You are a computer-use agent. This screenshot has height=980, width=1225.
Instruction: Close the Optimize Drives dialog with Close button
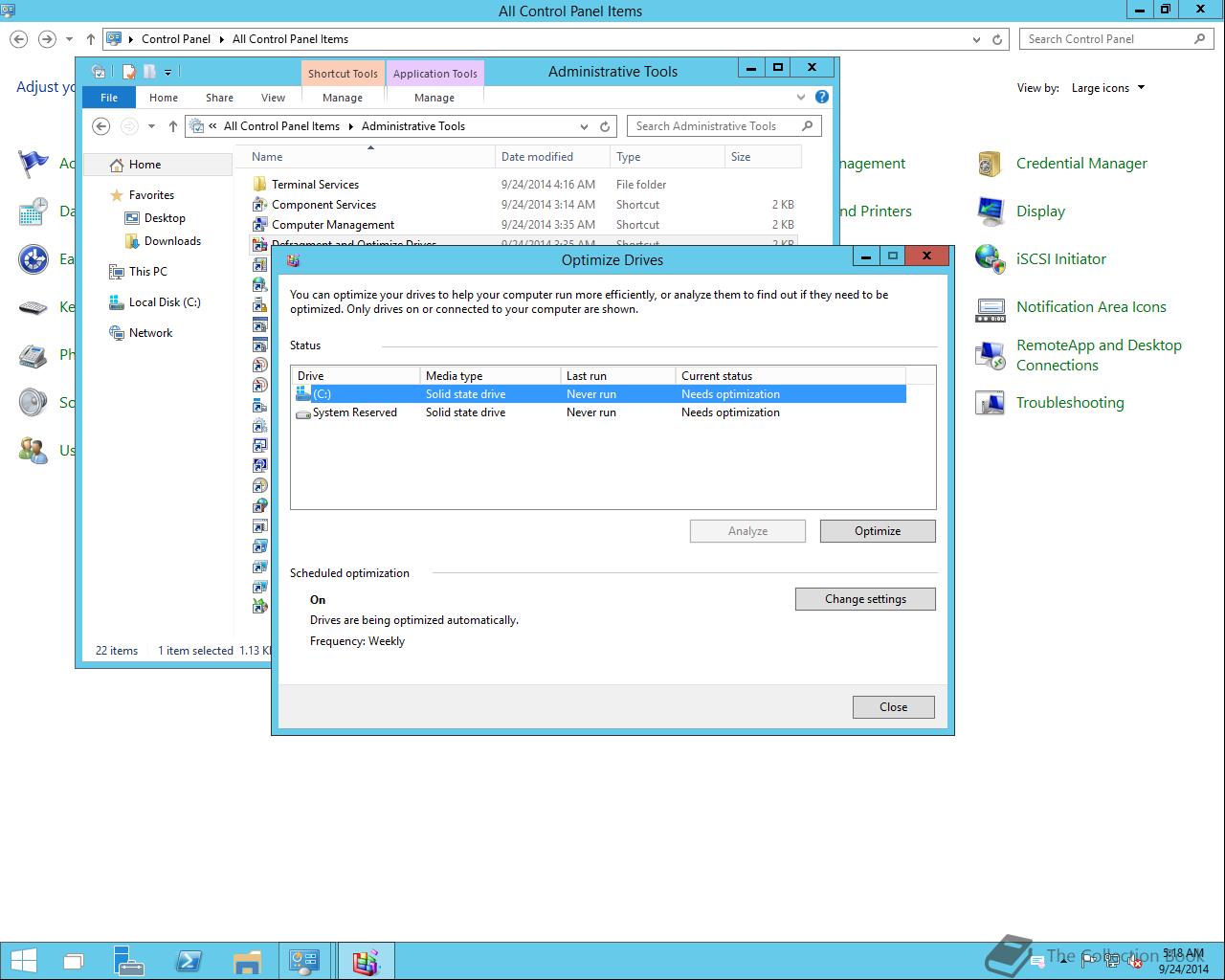[893, 707]
